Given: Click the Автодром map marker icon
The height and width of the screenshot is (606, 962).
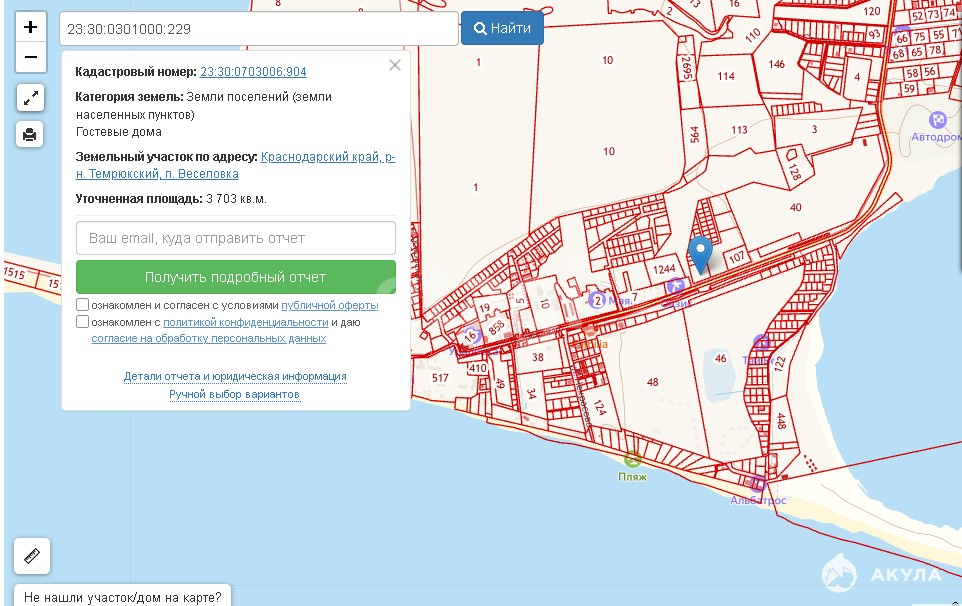Looking at the screenshot, I should [937, 119].
